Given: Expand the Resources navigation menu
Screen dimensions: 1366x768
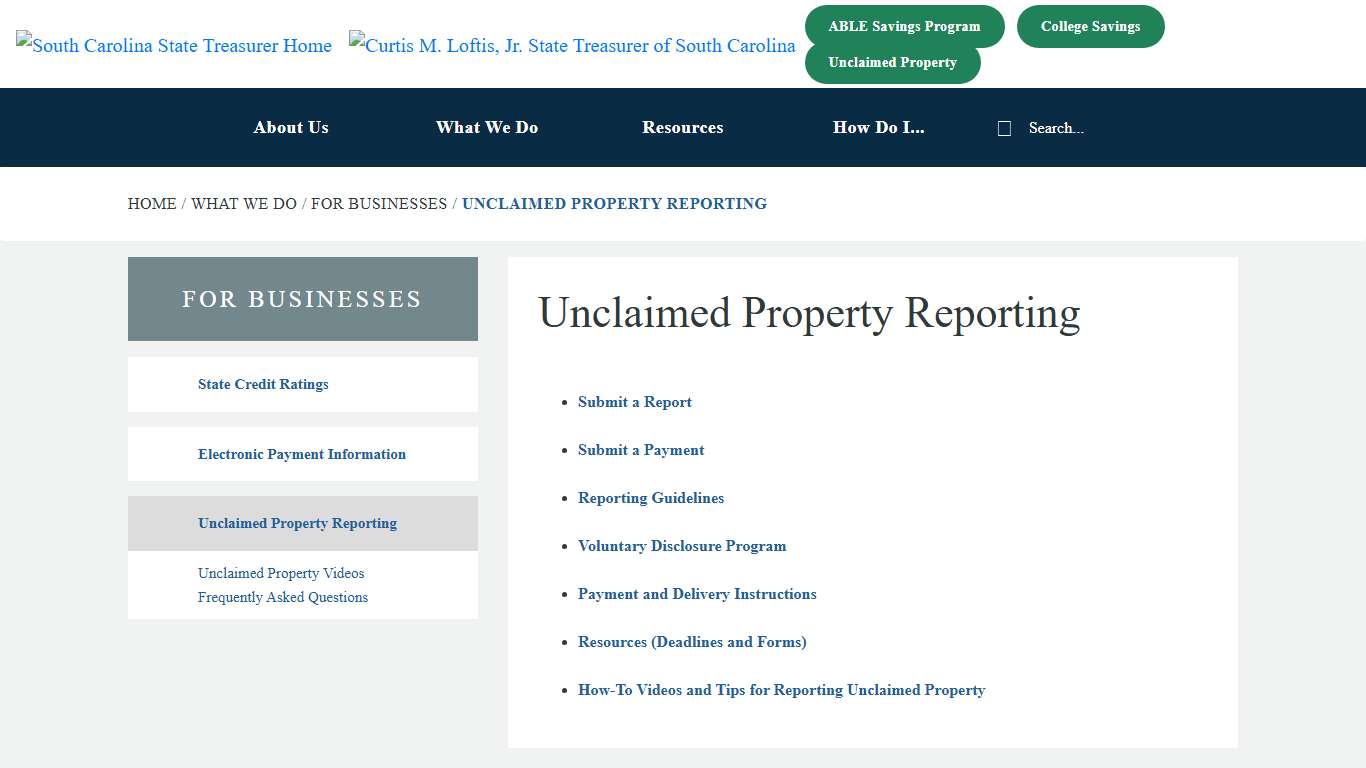Looking at the screenshot, I should (x=682, y=127).
